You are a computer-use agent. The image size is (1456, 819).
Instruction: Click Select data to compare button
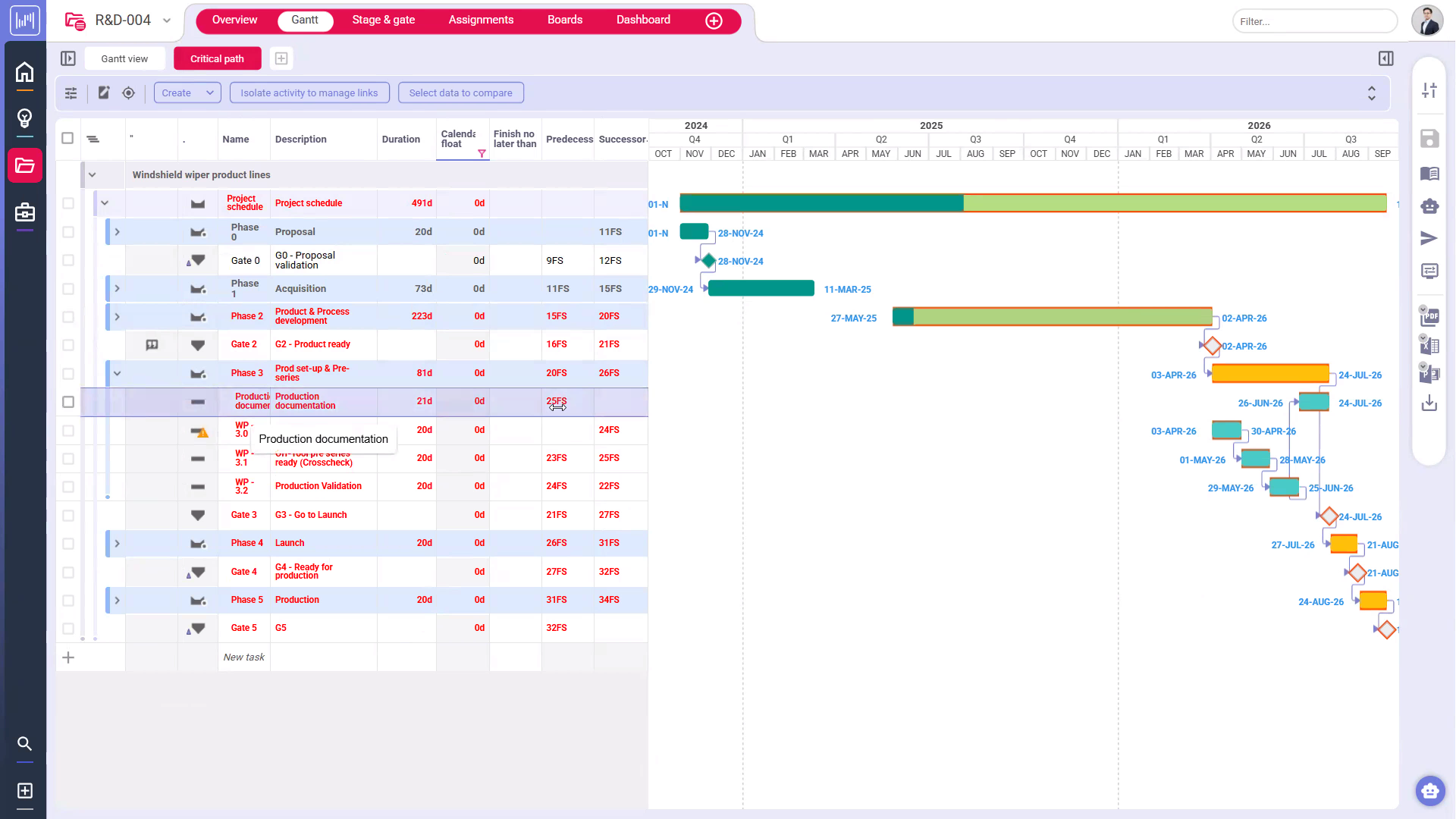point(461,93)
